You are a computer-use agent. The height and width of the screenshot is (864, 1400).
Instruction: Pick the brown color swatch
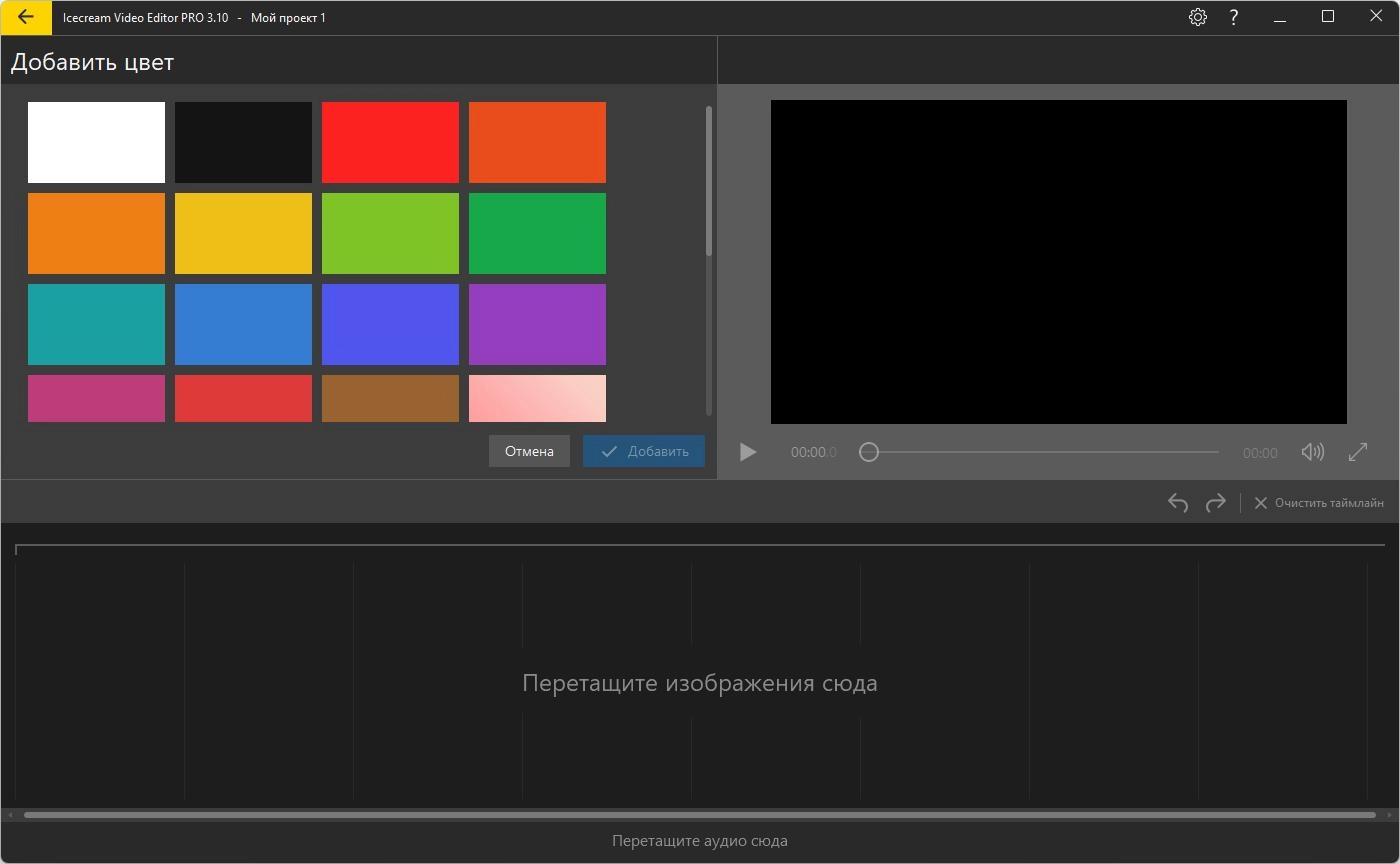[390, 398]
